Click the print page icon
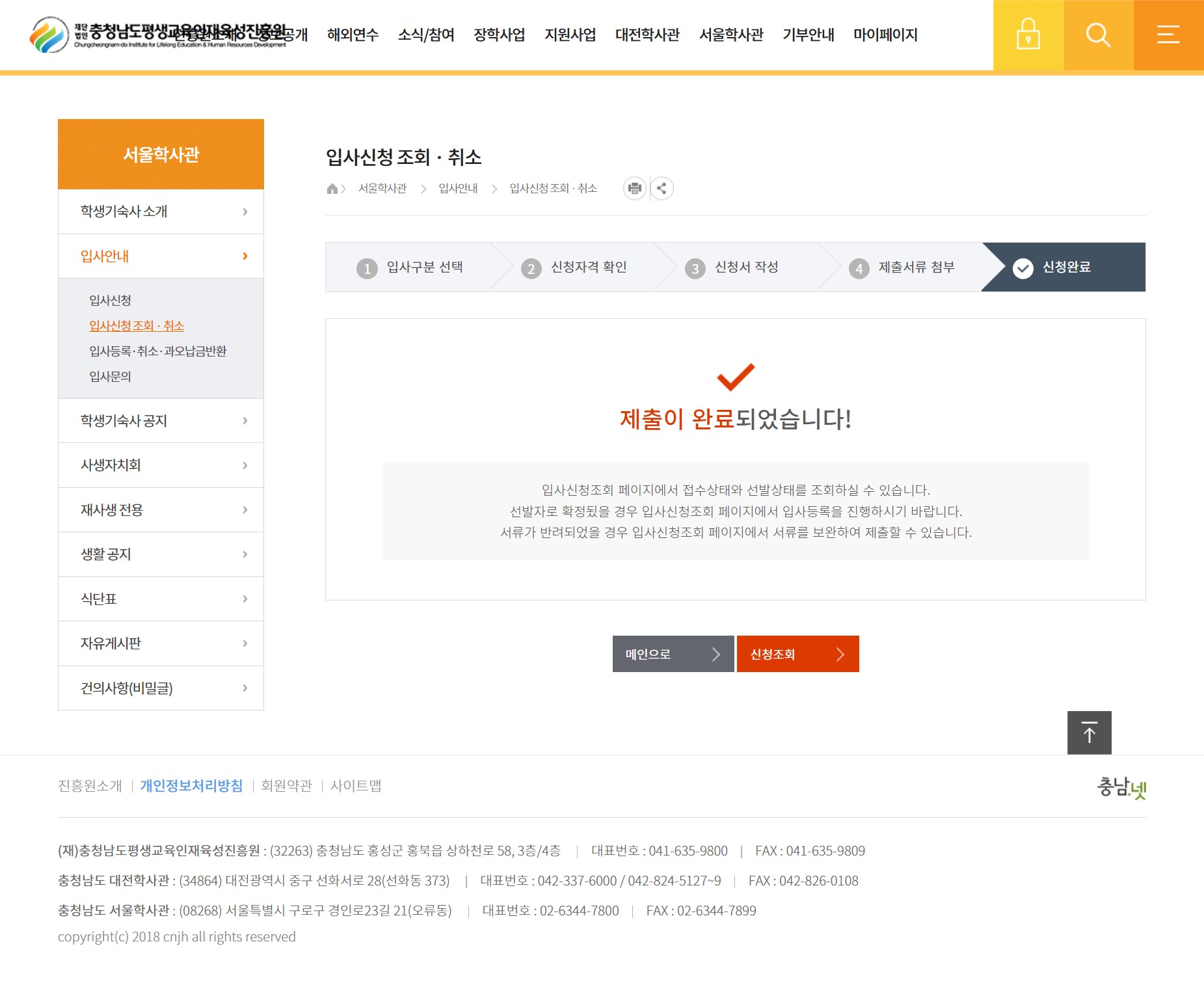Viewport: 1204px width, 985px height. point(634,189)
